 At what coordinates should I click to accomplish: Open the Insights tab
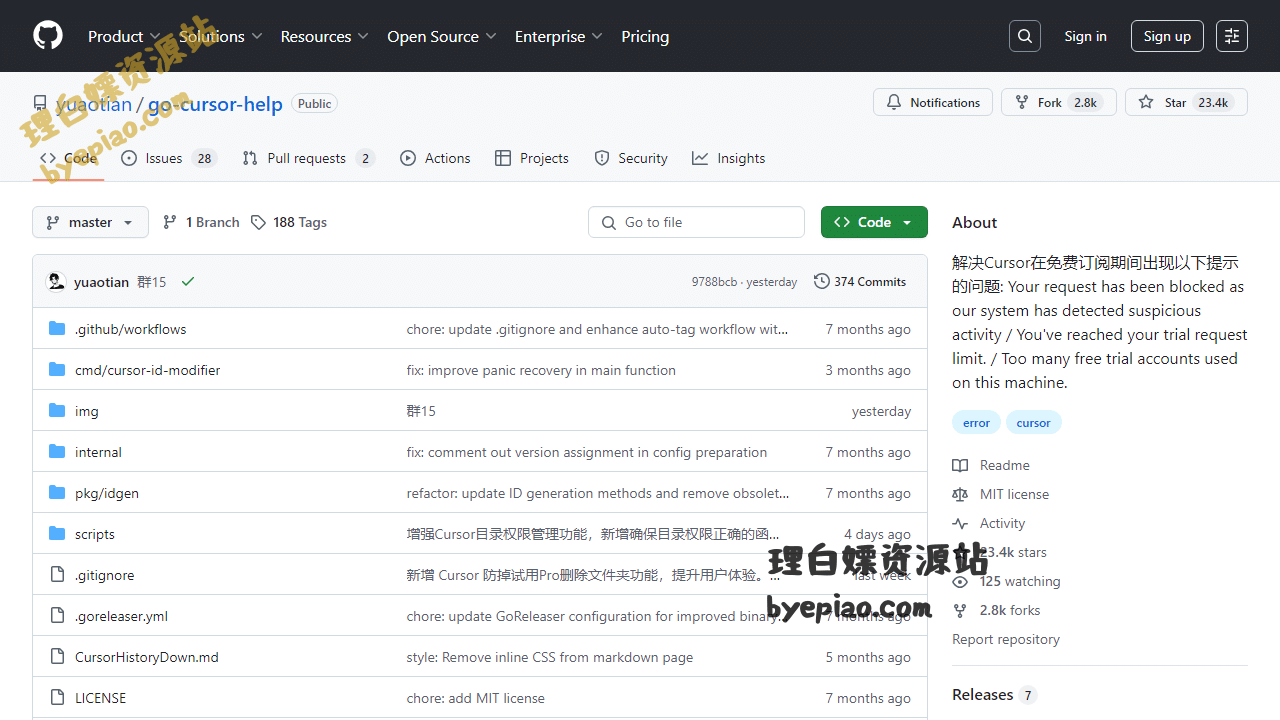729,158
